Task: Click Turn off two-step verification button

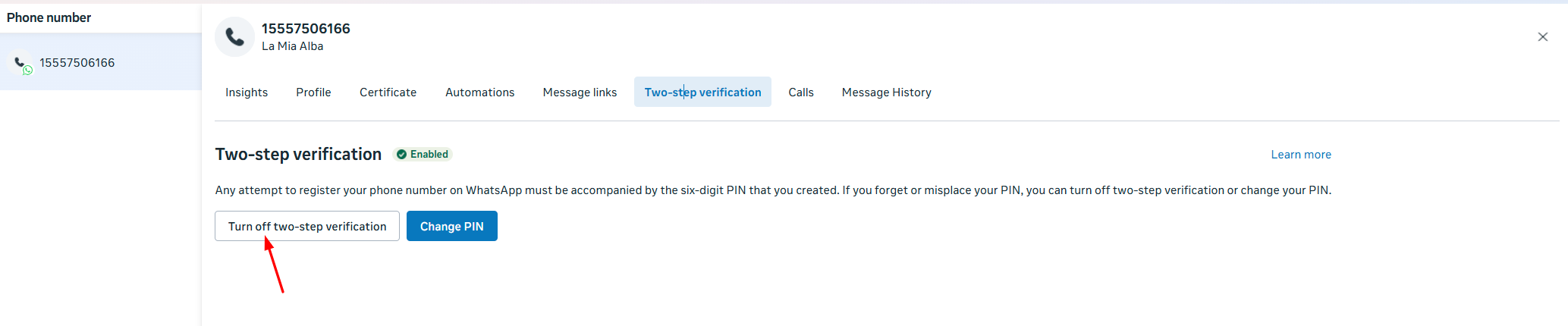Action: (x=307, y=226)
